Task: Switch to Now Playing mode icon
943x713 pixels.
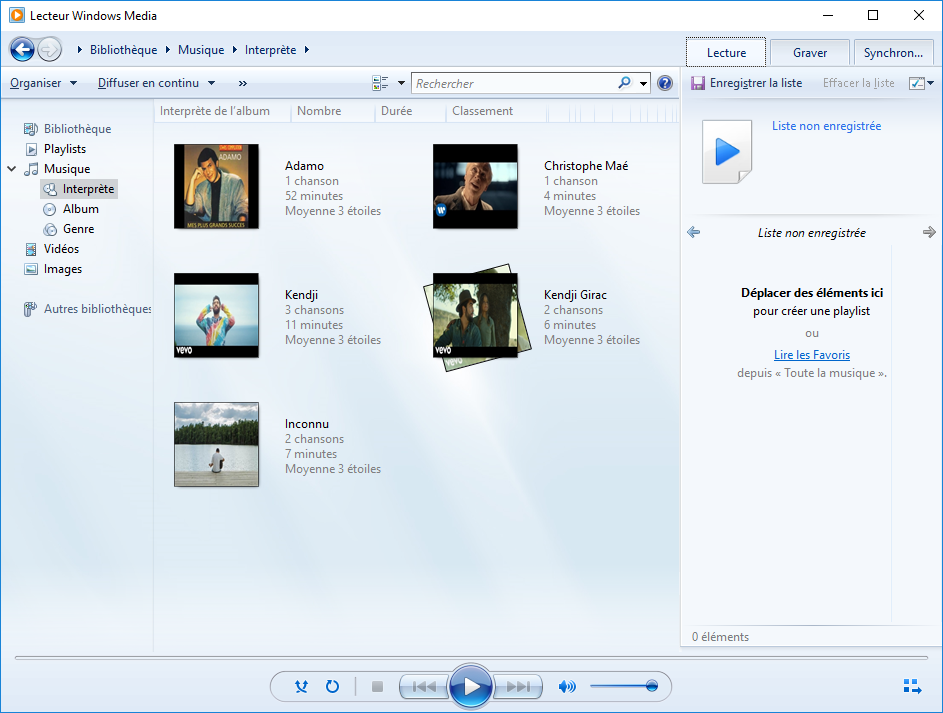Action: click(912, 686)
